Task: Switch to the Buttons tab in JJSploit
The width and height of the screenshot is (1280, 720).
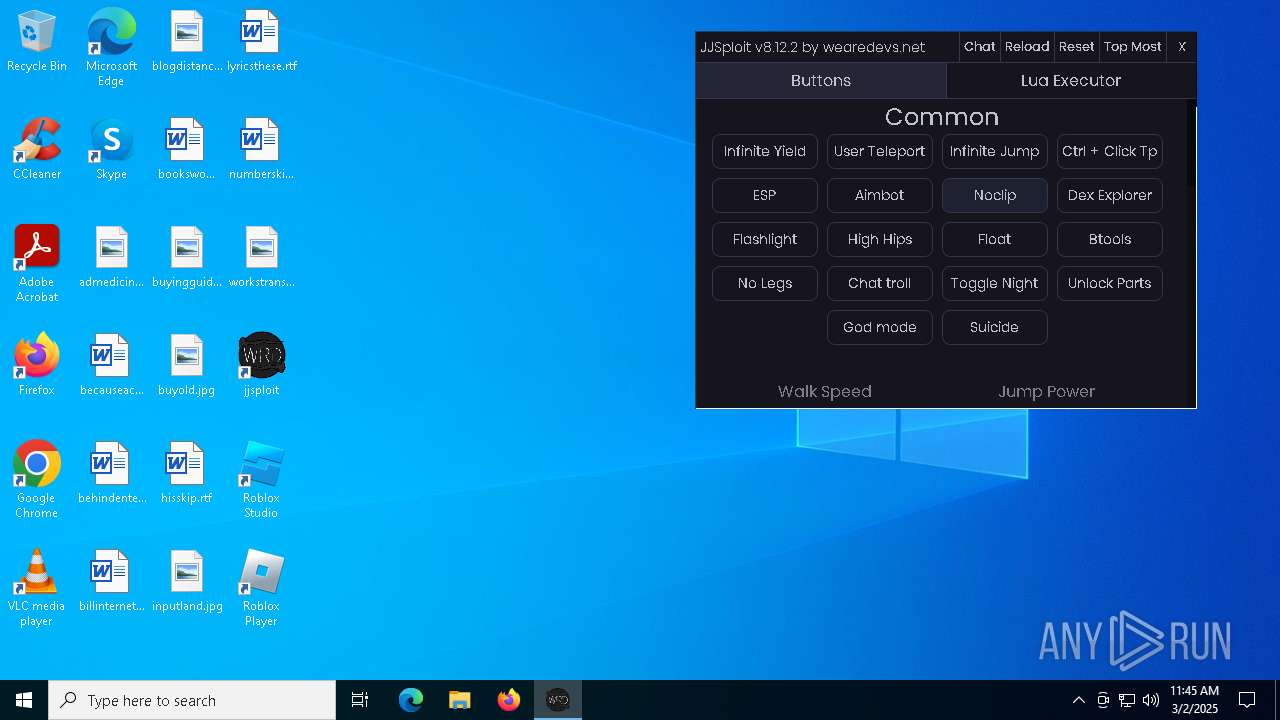Action: 821,81
